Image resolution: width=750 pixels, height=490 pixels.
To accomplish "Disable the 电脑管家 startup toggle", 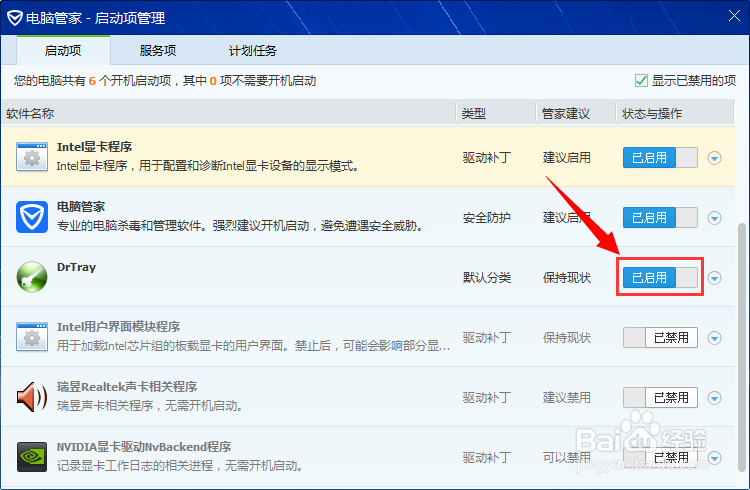I will coord(660,218).
